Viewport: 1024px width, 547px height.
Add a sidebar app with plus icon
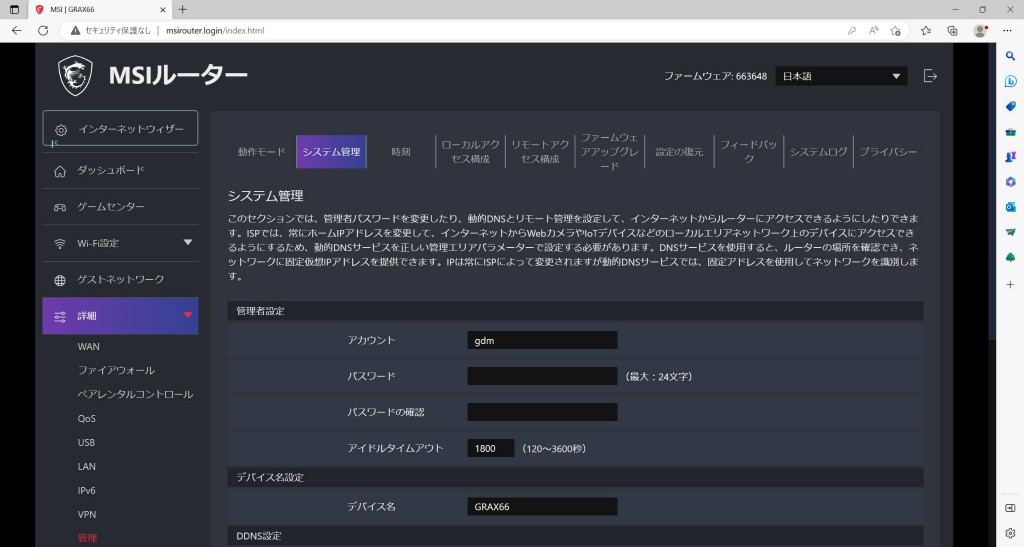click(1010, 285)
